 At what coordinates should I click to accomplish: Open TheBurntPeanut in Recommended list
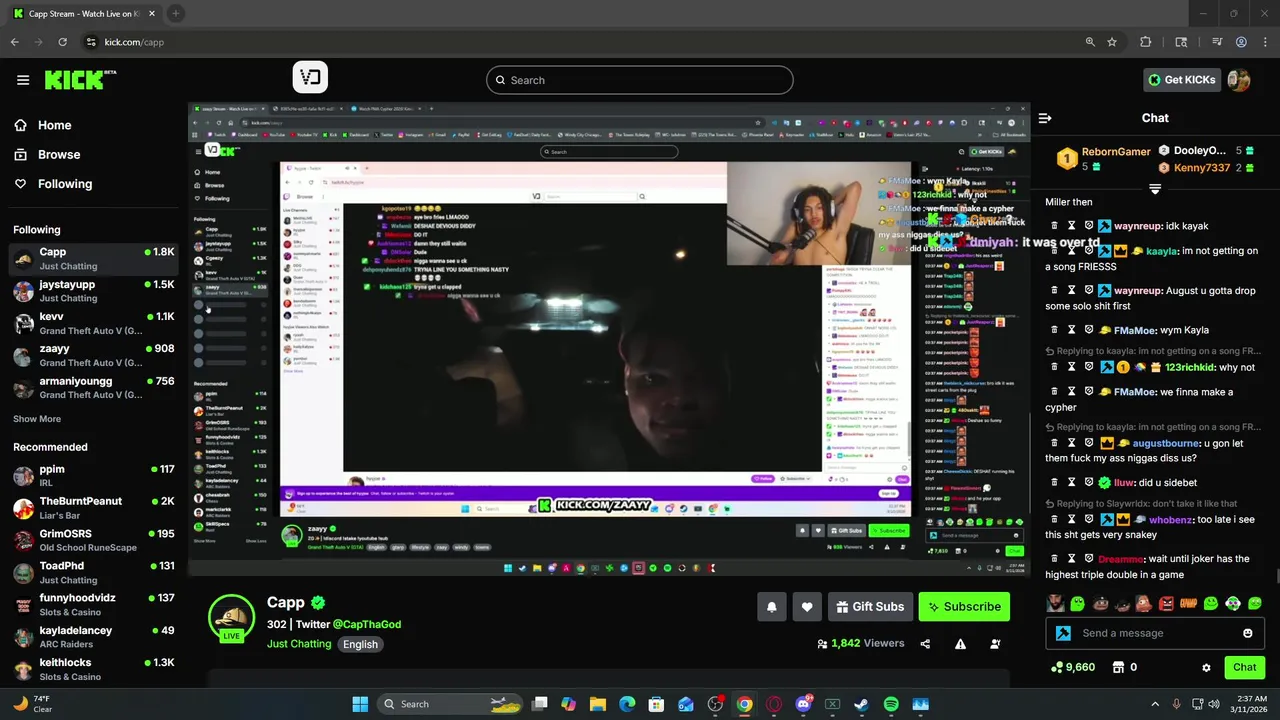94,508
